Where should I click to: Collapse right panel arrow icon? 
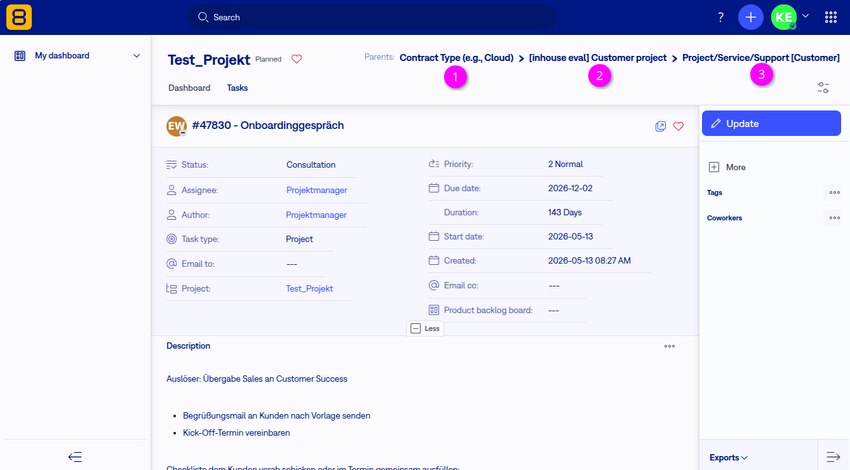(x=833, y=457)
